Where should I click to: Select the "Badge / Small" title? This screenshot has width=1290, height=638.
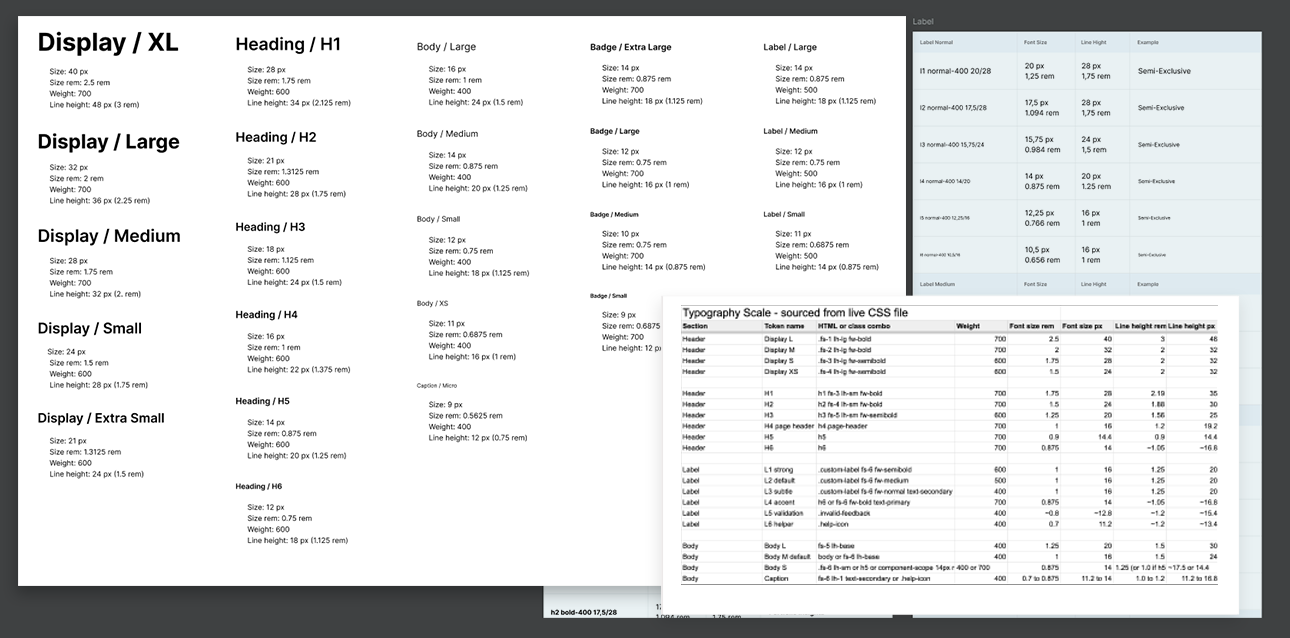coord(608,296)
